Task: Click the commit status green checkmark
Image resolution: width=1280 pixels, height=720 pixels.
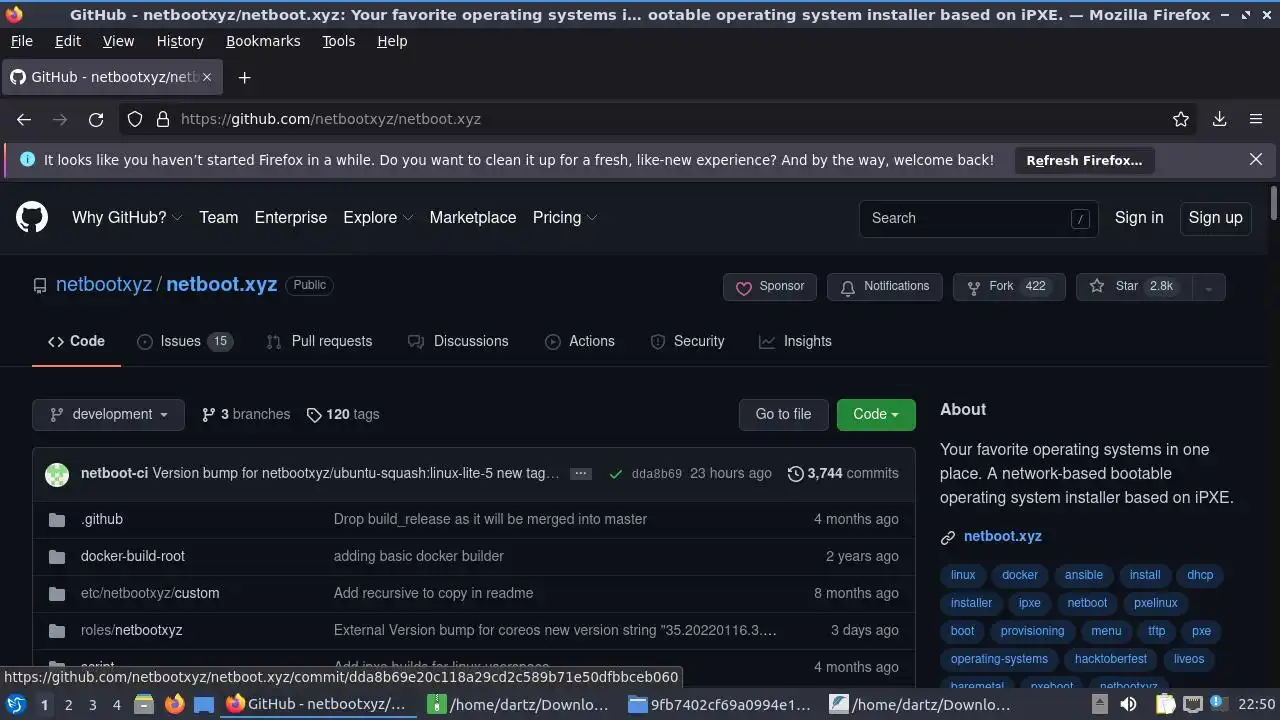Action: (615, 474)
